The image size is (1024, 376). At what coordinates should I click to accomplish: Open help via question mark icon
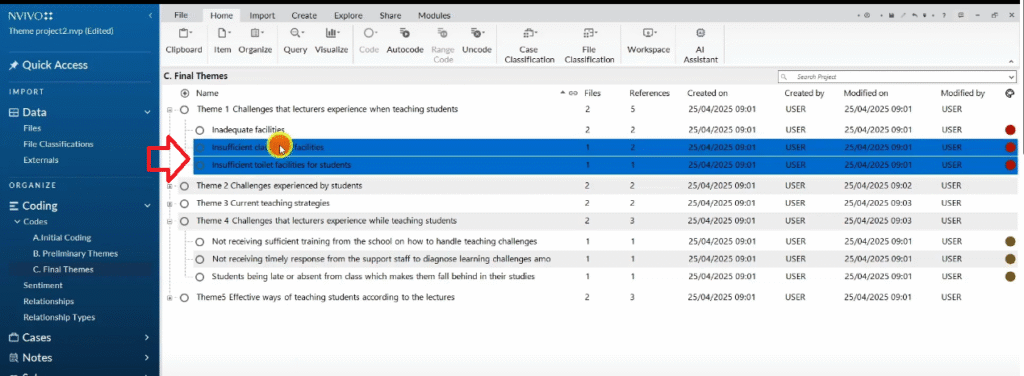tap(943, 15)
